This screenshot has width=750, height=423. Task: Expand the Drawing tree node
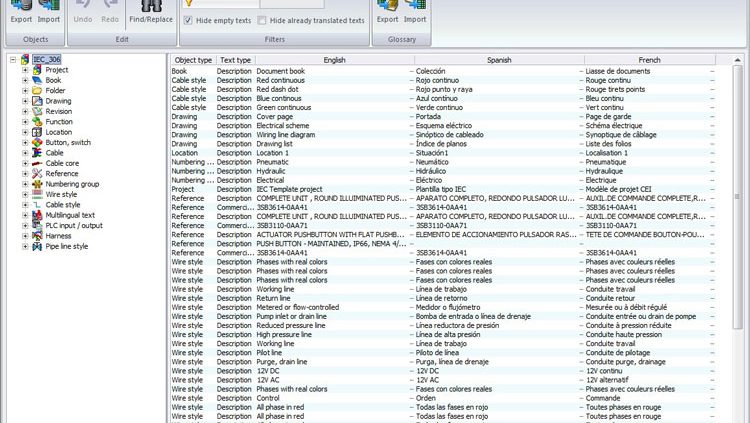point(25,101)
